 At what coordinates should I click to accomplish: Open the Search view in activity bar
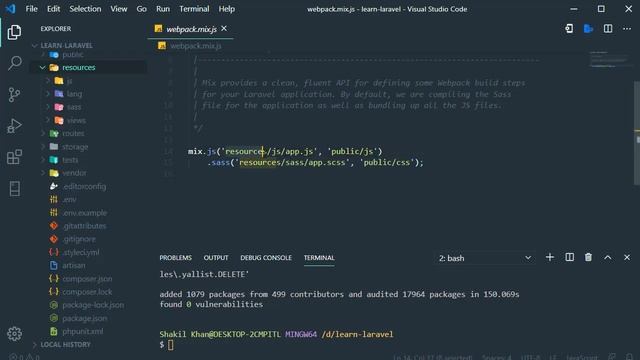14,63
